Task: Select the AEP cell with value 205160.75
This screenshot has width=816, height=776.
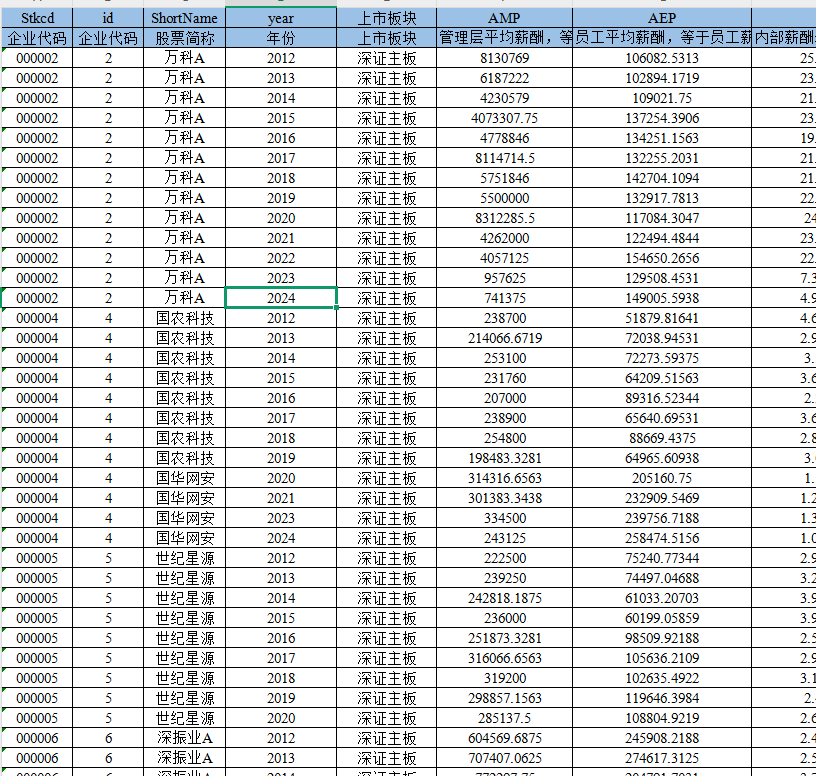Action: click(x=661, y=478)
